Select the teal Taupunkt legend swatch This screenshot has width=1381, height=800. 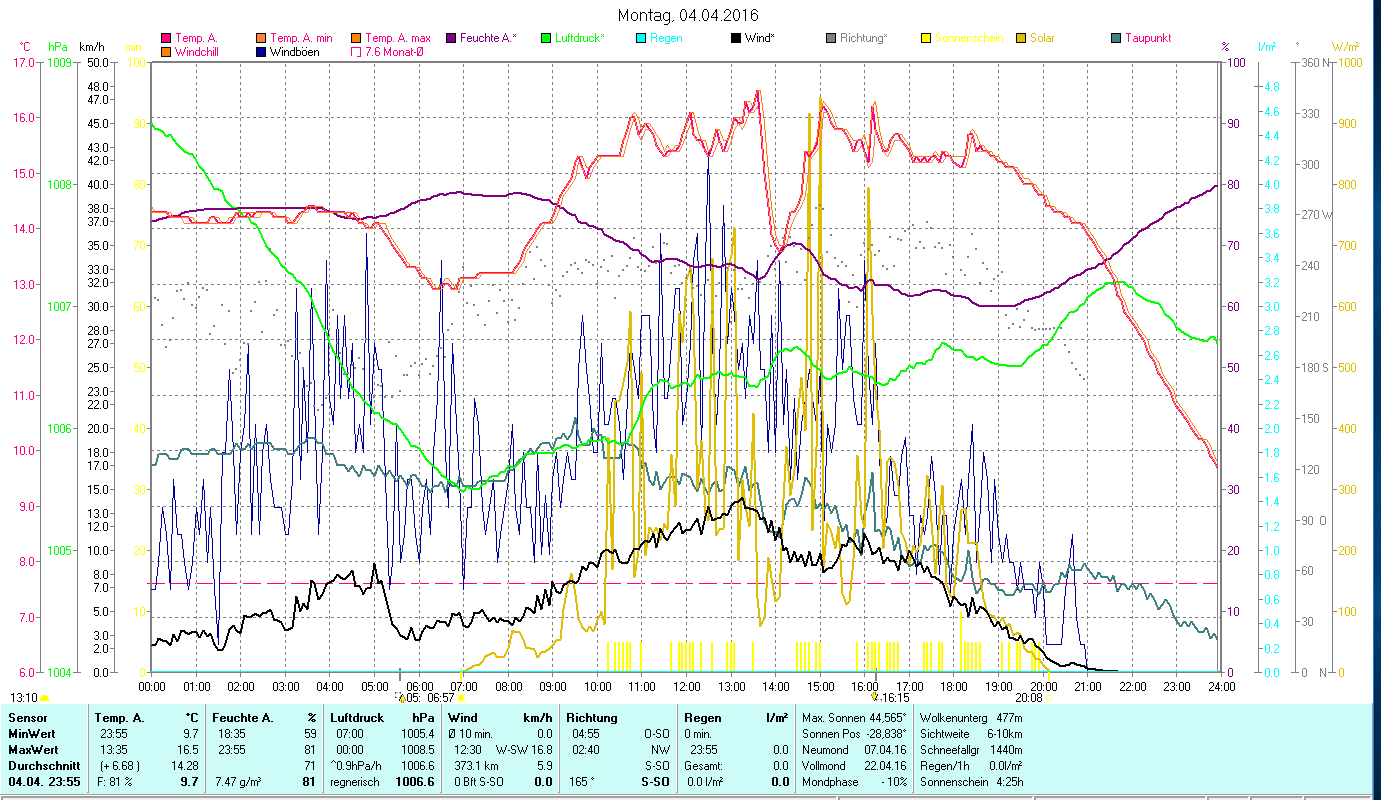pyautogui.click(x=1116, y=38)
